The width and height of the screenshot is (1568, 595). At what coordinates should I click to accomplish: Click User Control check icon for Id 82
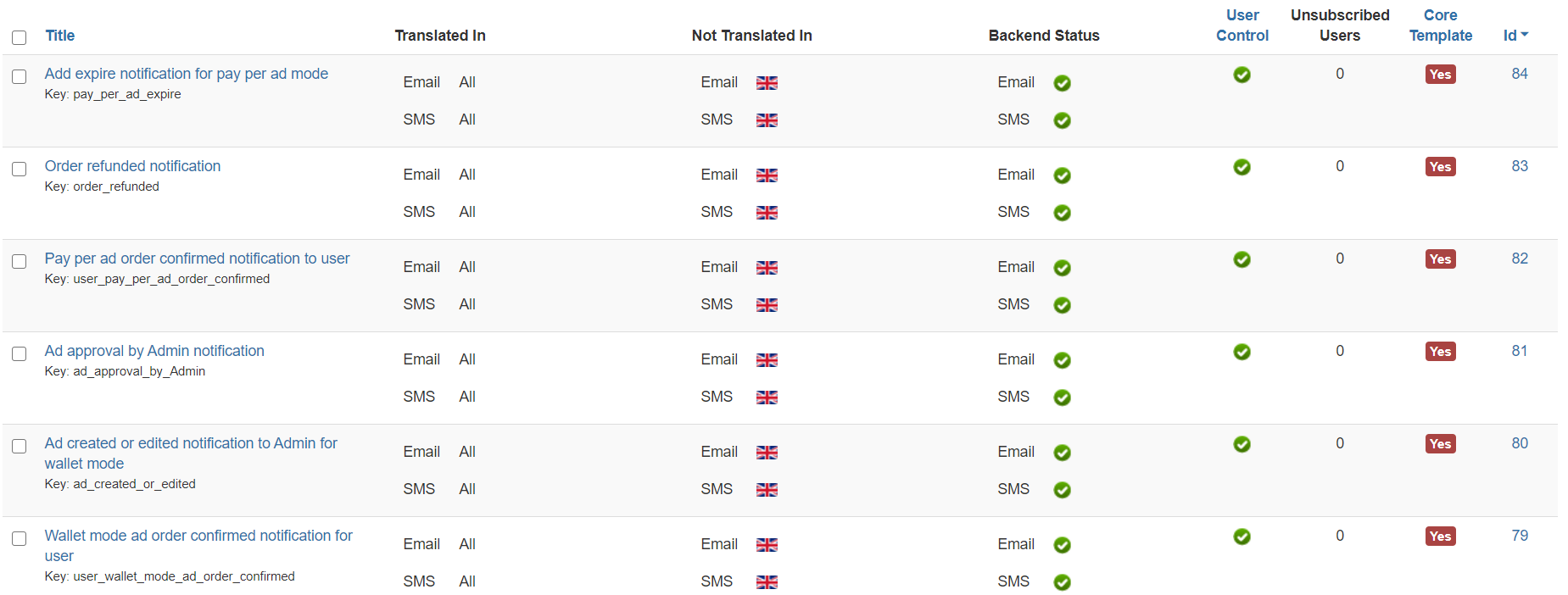point(1242,259)
